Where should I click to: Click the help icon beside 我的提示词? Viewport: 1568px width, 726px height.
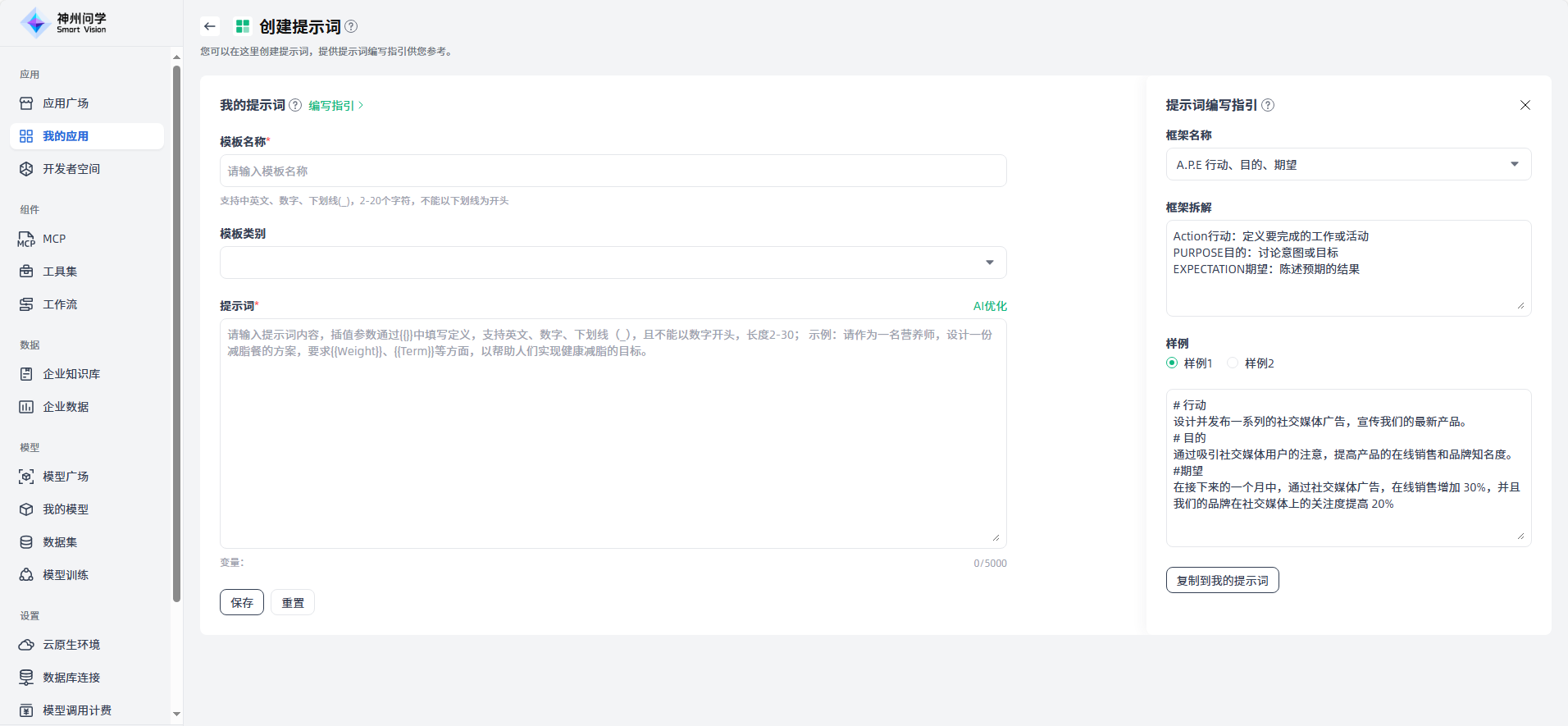(x=295, y=105)
